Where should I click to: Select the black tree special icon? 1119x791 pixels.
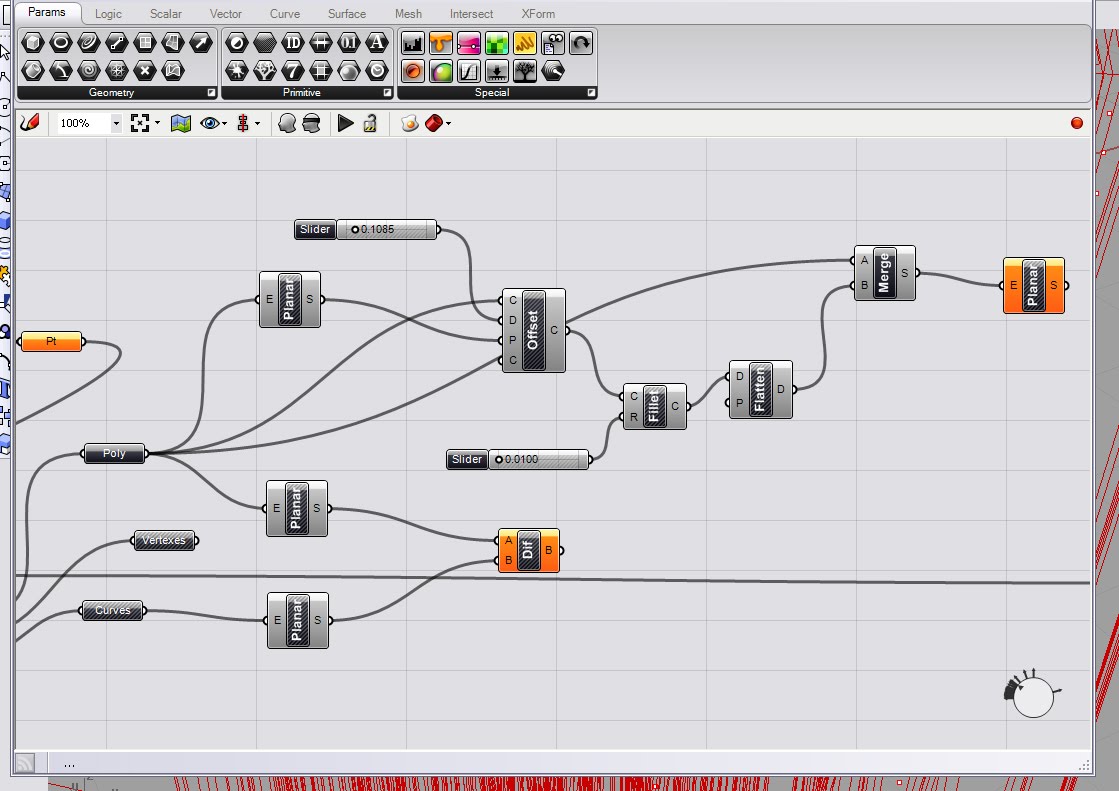(x=525, y=71)
